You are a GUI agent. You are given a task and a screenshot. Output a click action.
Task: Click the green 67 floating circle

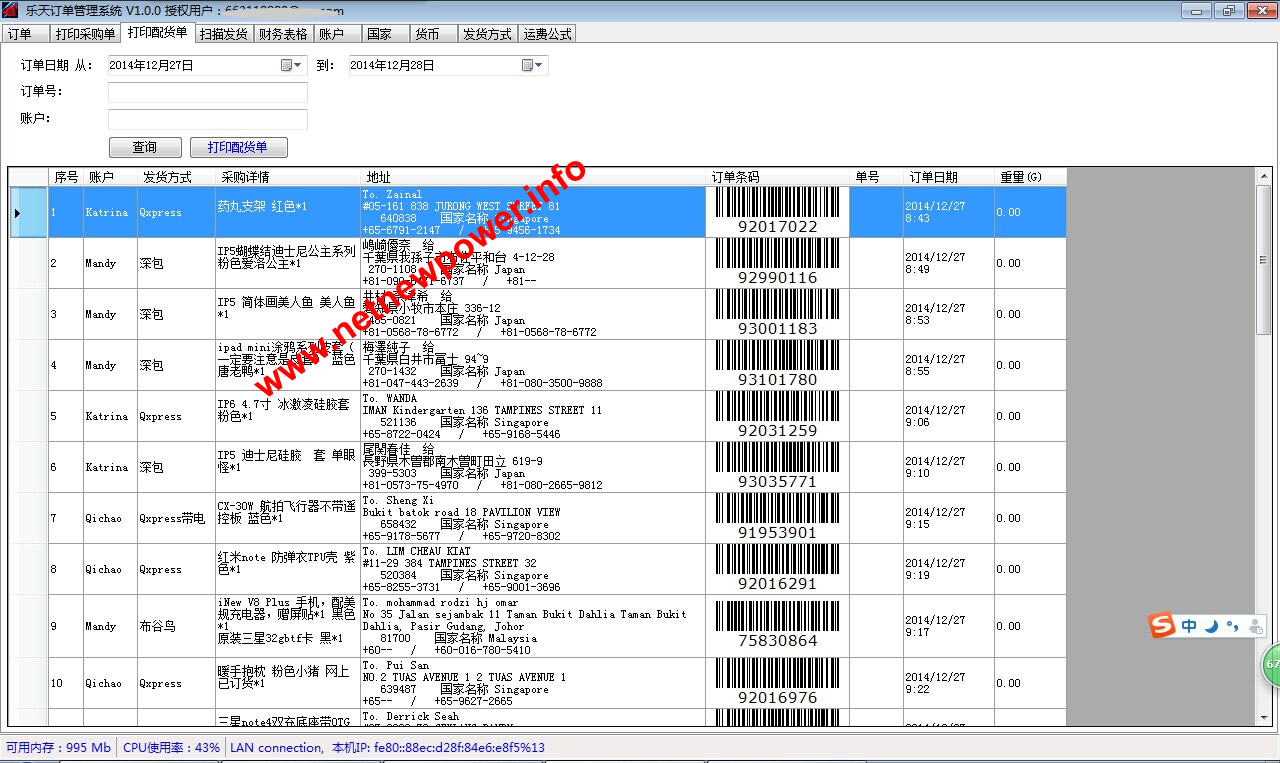coord(1271,664)
